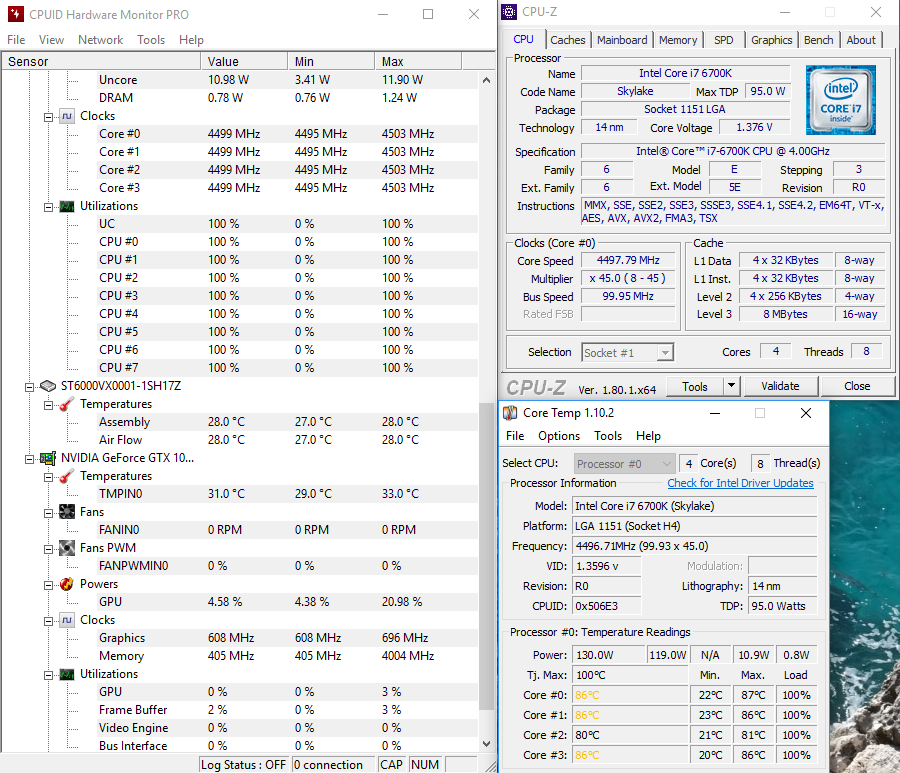Open the Network menu in Hardware Monitor
The image size is (900, 773).
coord(100,40)
